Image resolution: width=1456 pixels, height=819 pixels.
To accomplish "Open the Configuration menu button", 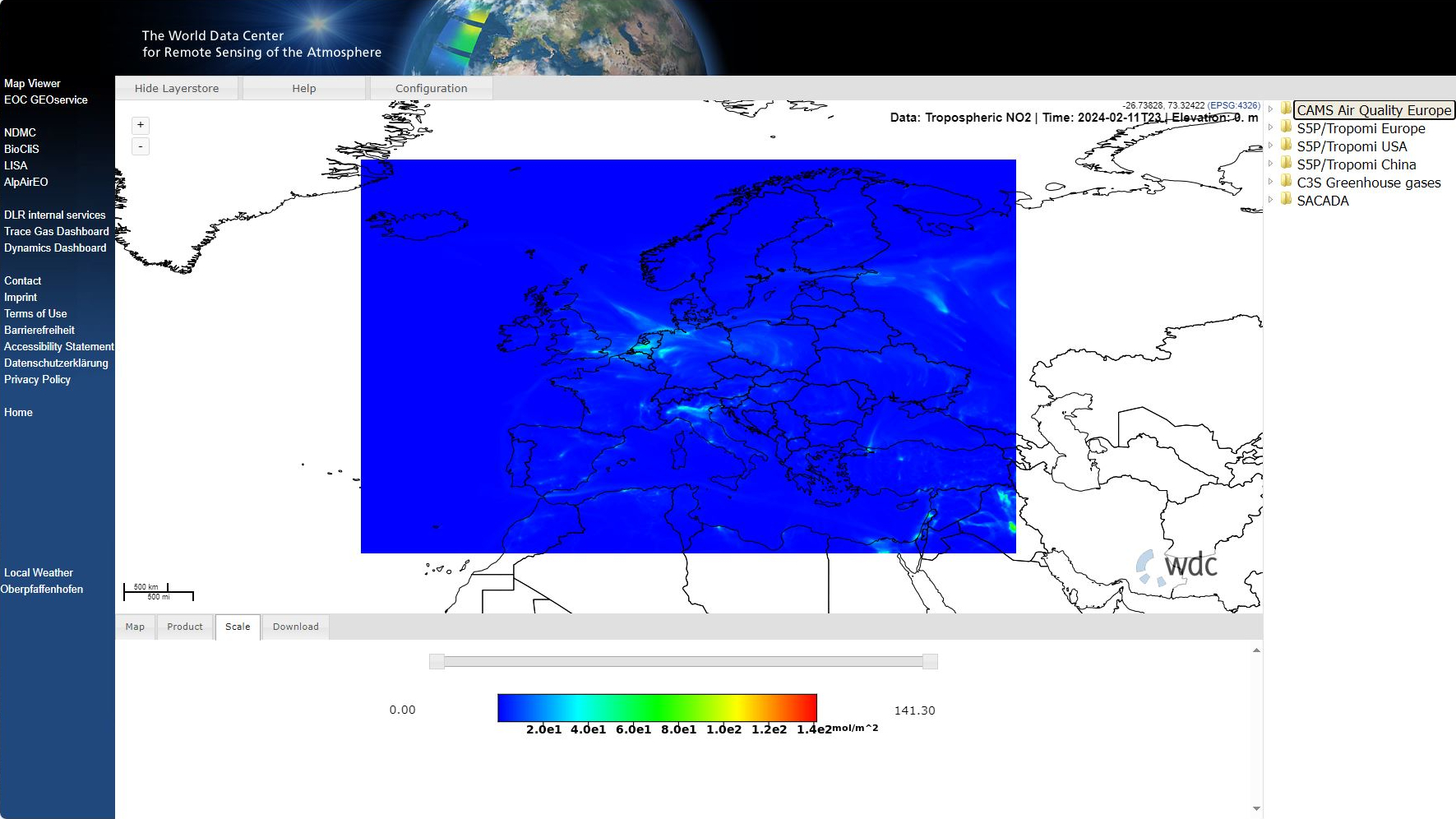I will (431, 88).
